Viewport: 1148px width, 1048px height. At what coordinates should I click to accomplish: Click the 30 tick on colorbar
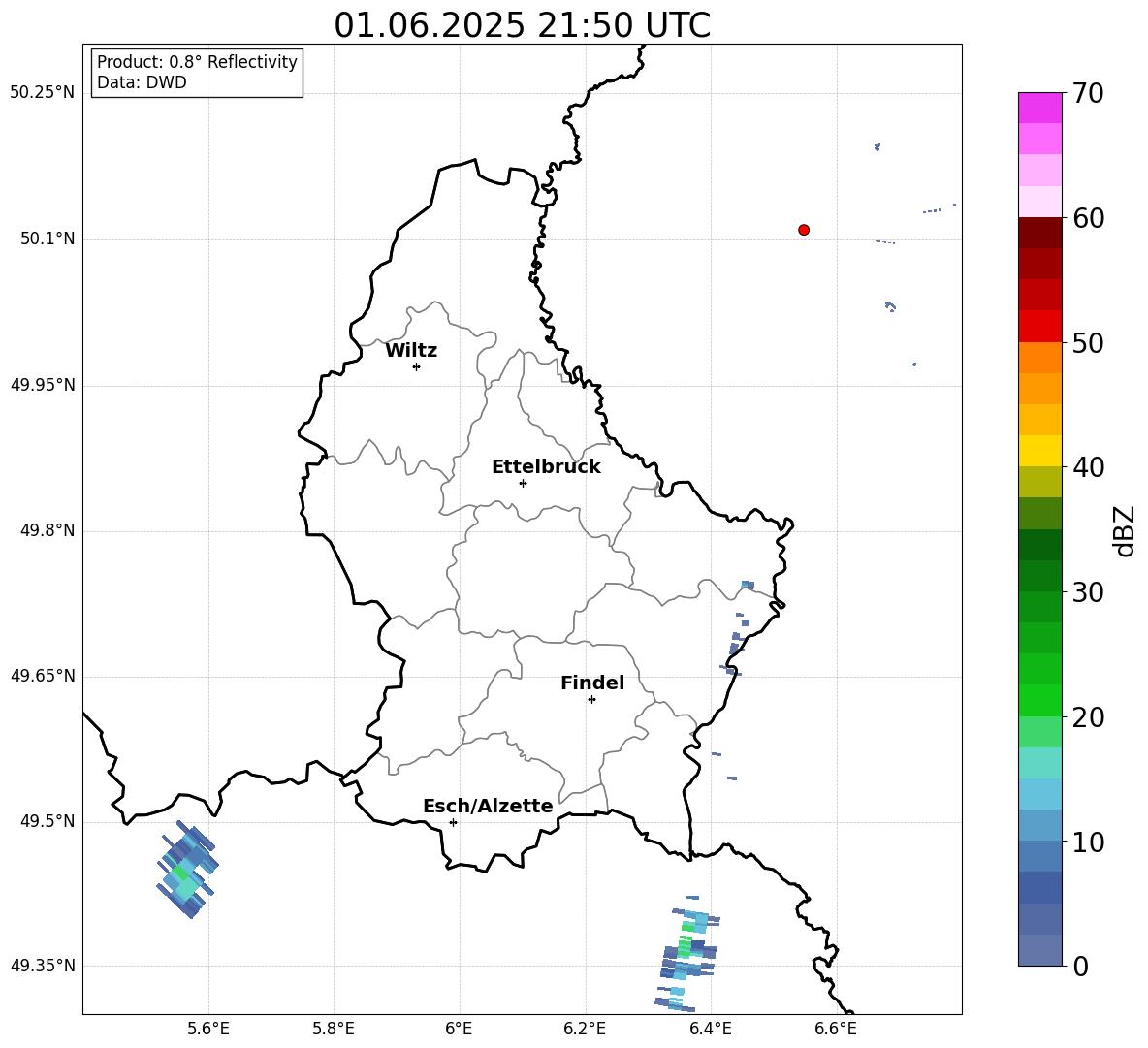click(x=1088, y=592)
